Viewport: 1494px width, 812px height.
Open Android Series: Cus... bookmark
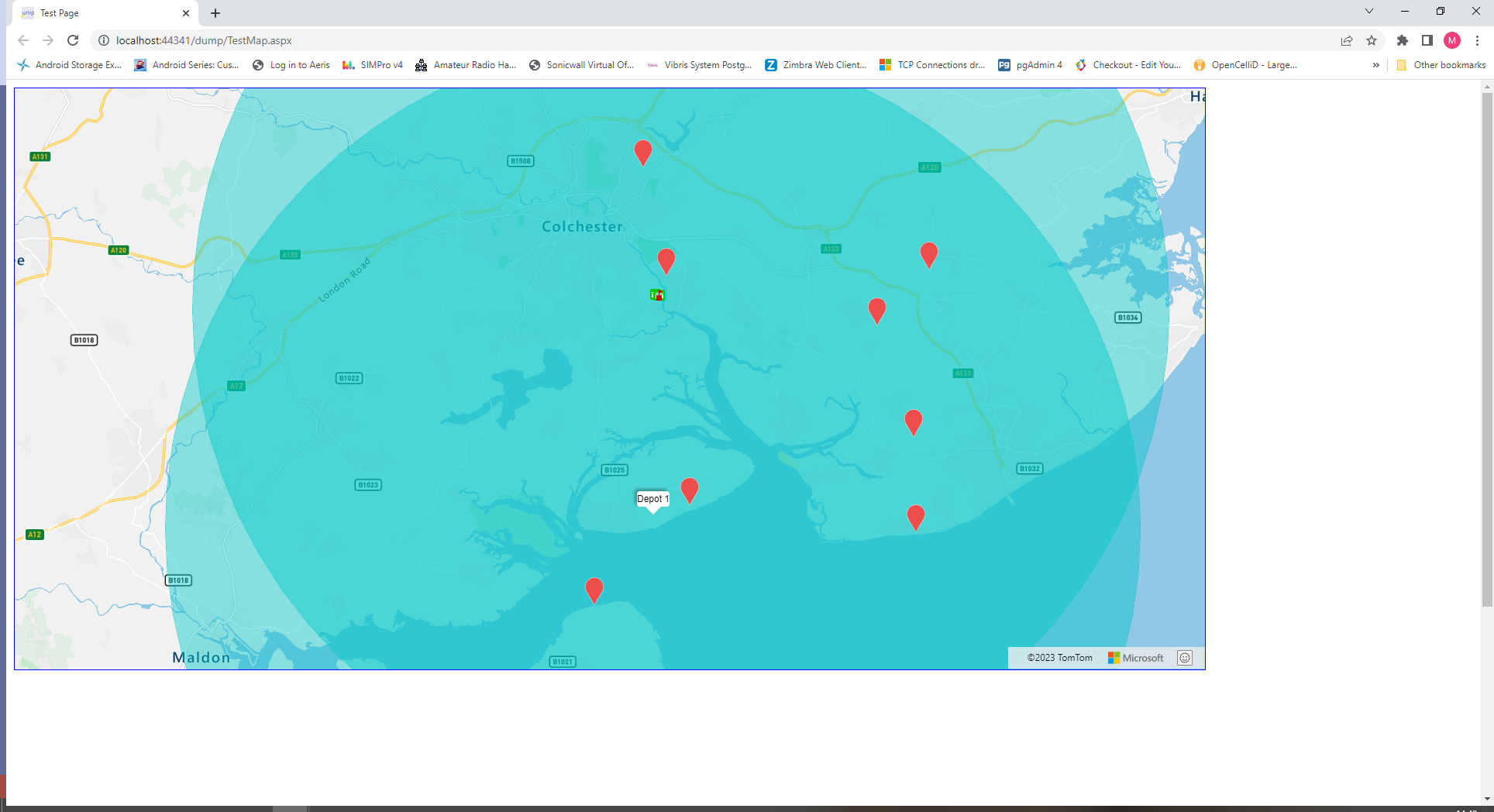(187, 65)
